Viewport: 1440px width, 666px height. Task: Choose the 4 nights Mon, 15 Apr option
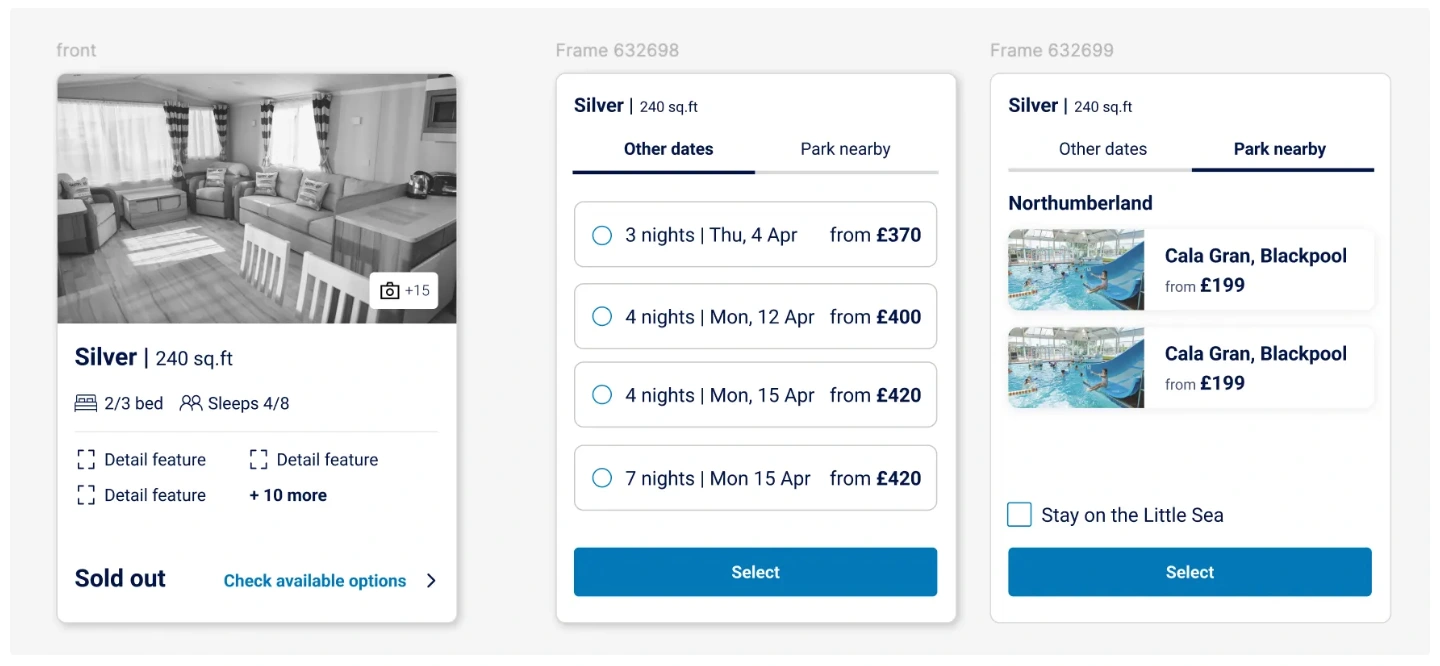pyautogui.click(x=602, y=395)
